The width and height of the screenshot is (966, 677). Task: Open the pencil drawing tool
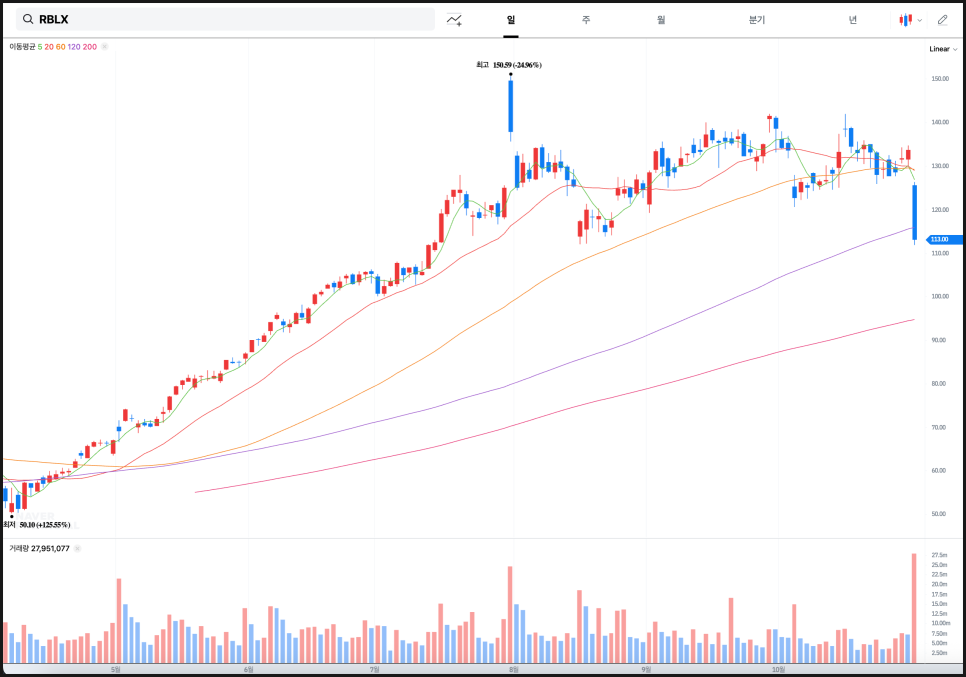[942, 19]
